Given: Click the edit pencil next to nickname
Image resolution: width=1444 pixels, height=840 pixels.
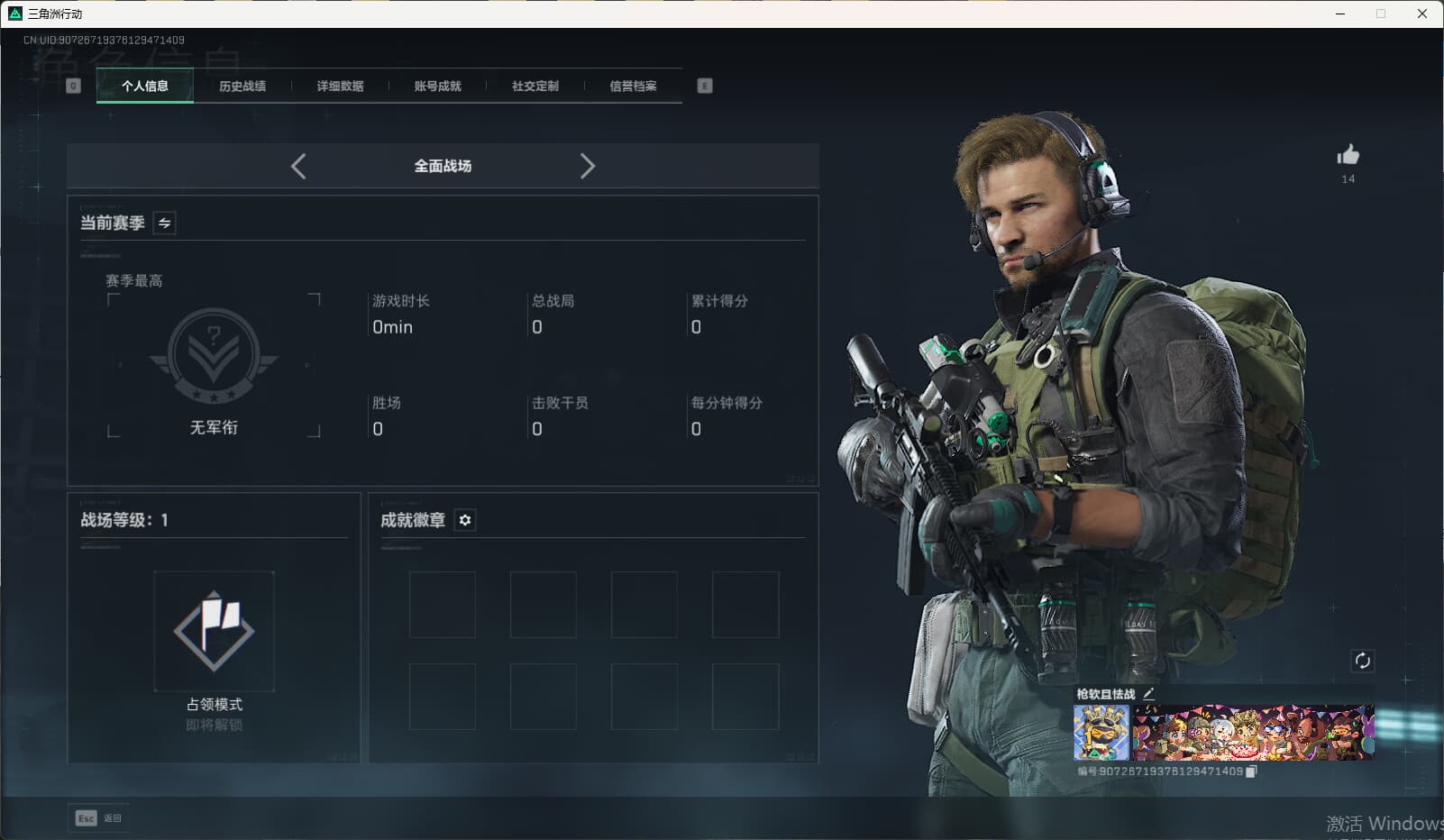Looking at the screenshot, I should pos(1148,694).
